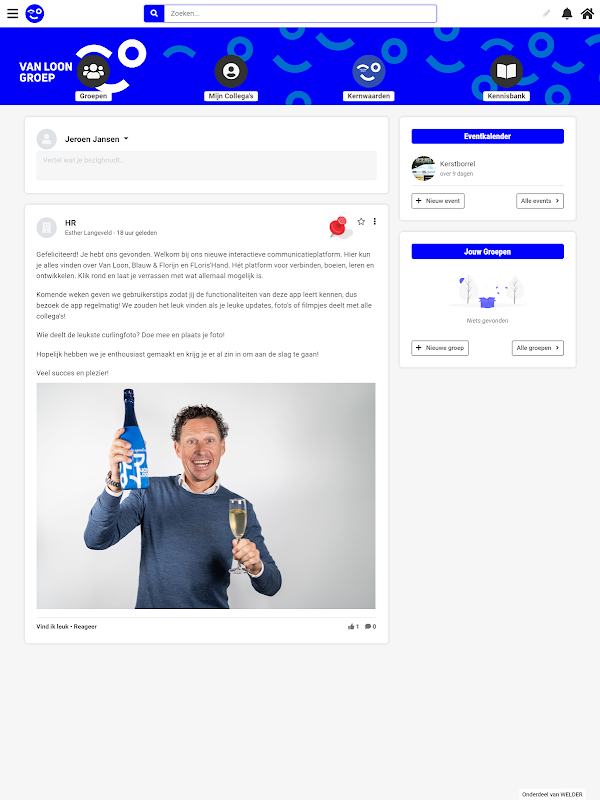Click the red pushpin icon
This screenshot has width=600, height=800.
pyautogui.click(x=339, y=226)
